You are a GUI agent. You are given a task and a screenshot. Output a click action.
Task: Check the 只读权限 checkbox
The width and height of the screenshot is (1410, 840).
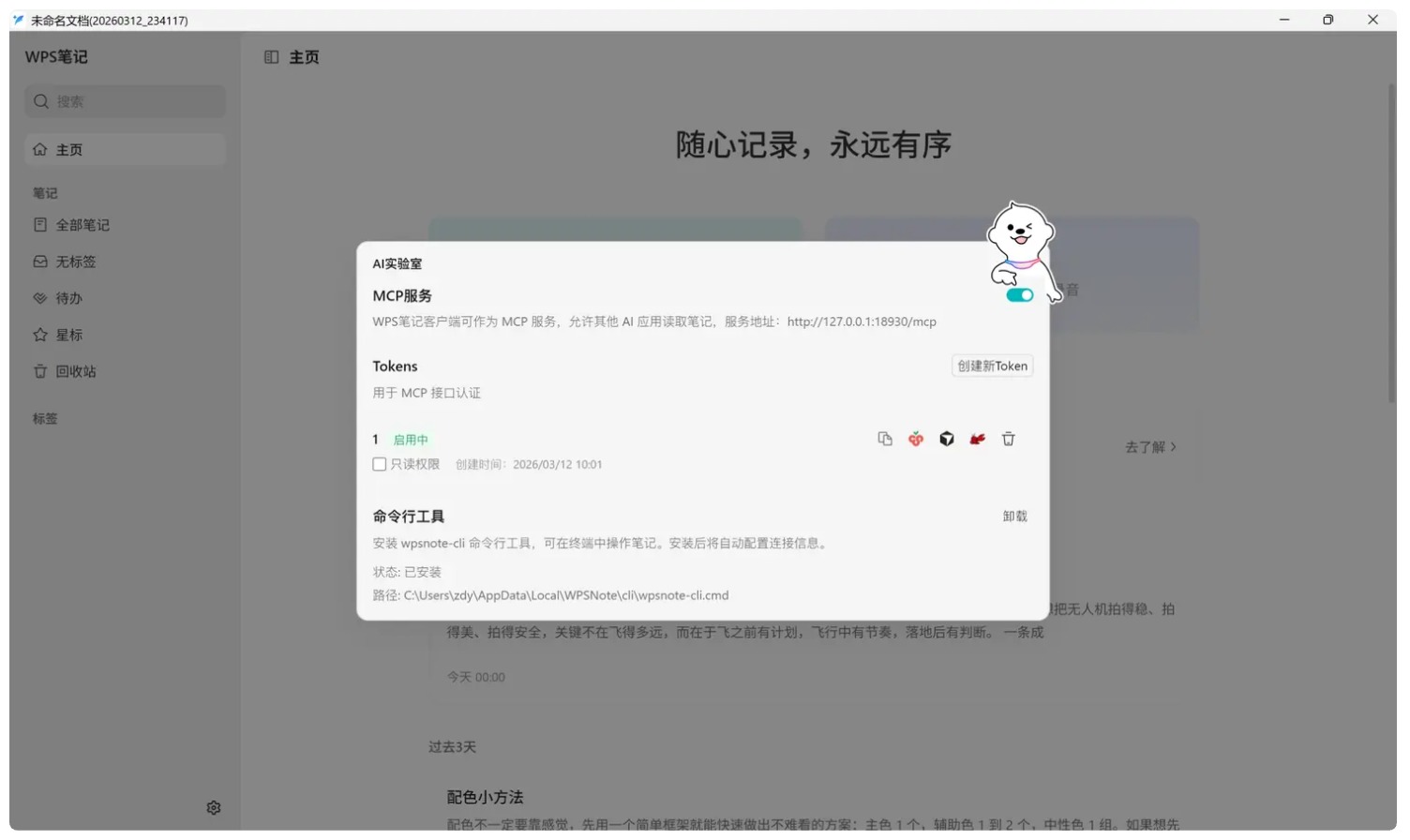coord(380,464)
